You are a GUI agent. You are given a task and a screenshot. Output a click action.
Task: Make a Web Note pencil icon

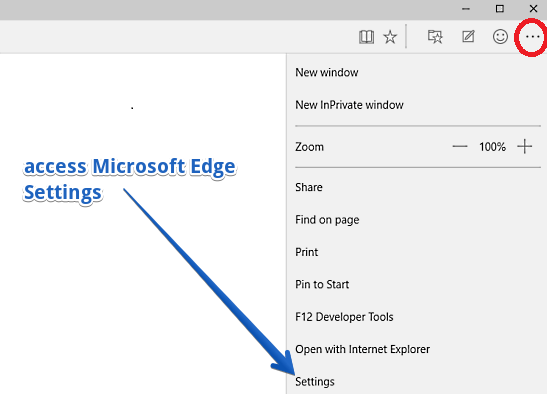point(468,36)
